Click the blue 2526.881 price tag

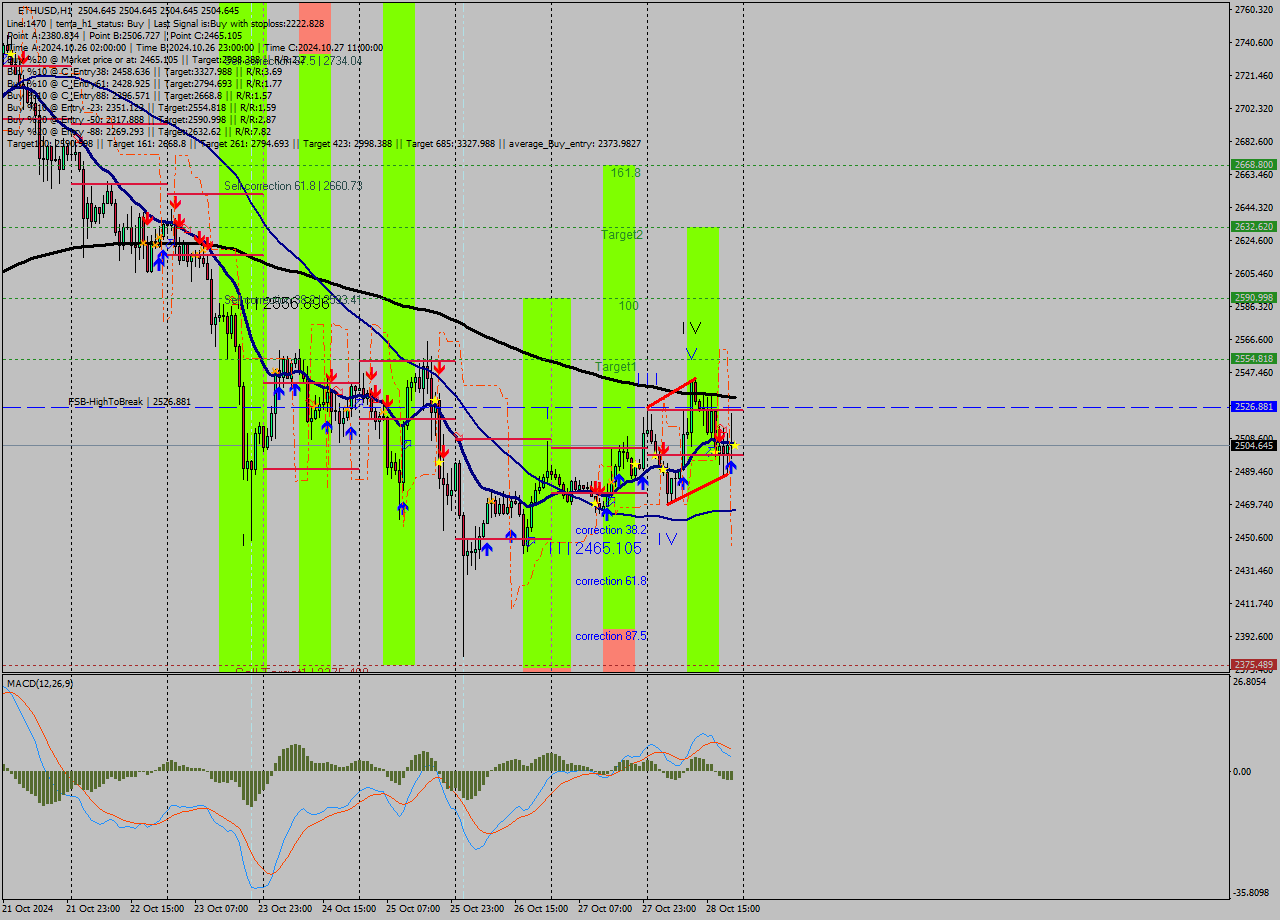point(1253,407)
